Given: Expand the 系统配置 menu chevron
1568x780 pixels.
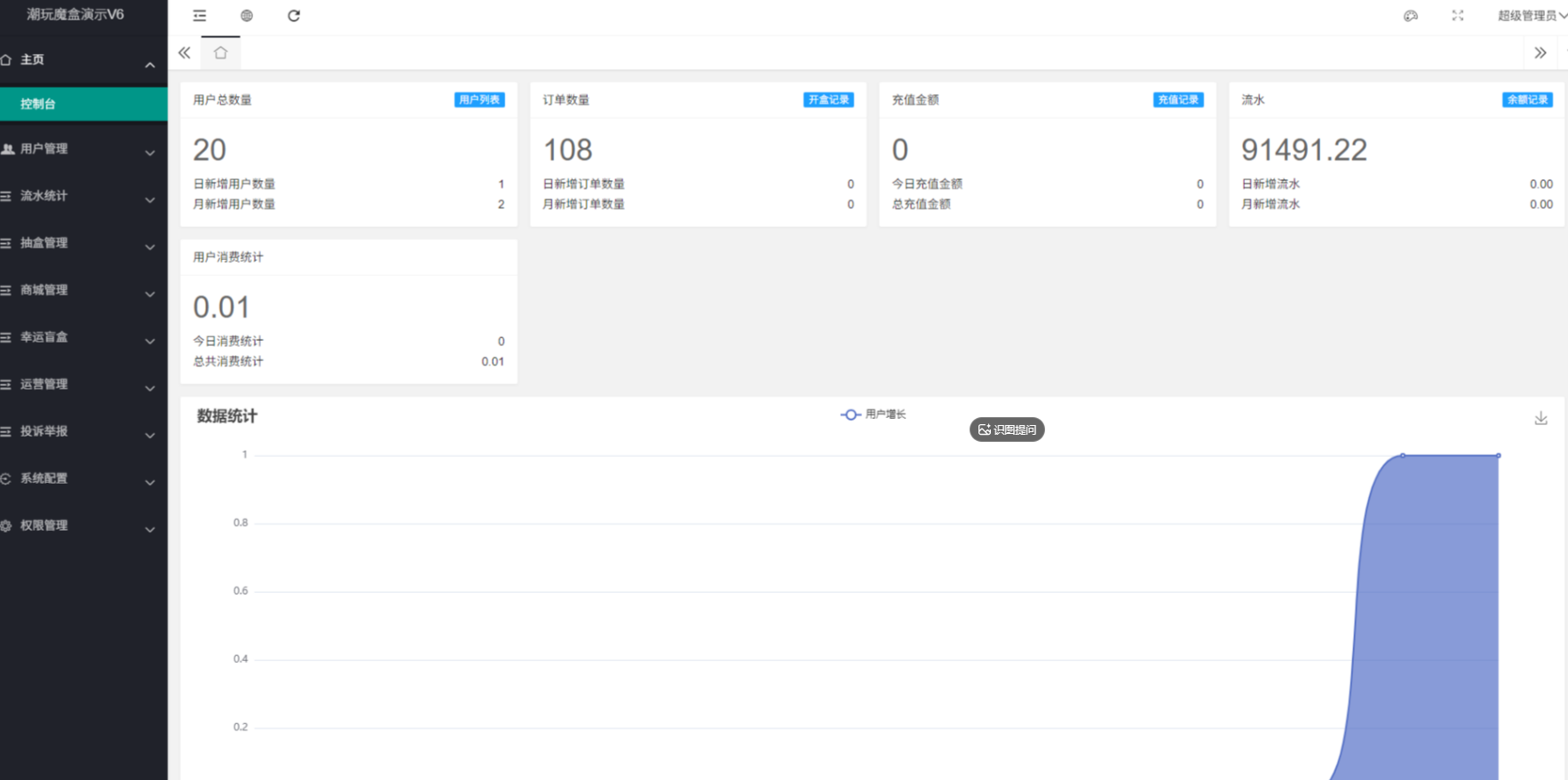Looking at the screenshot, I should click(150, 483).
